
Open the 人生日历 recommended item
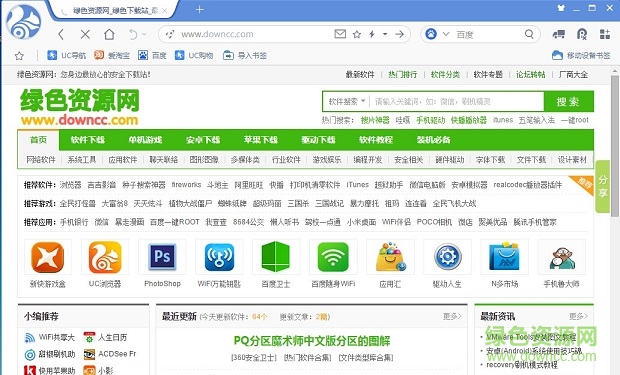(106, 337)
